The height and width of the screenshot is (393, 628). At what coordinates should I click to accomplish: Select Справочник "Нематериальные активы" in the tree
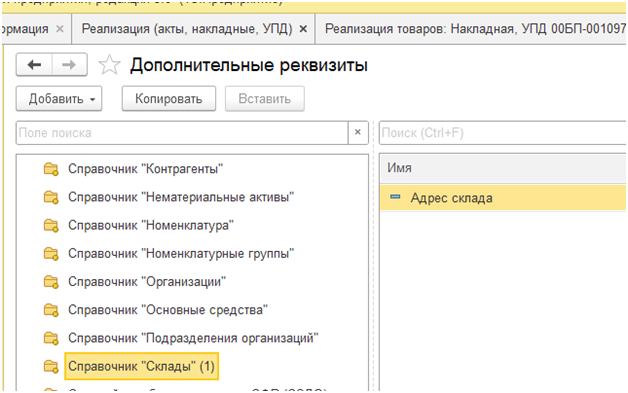point(181,197)
